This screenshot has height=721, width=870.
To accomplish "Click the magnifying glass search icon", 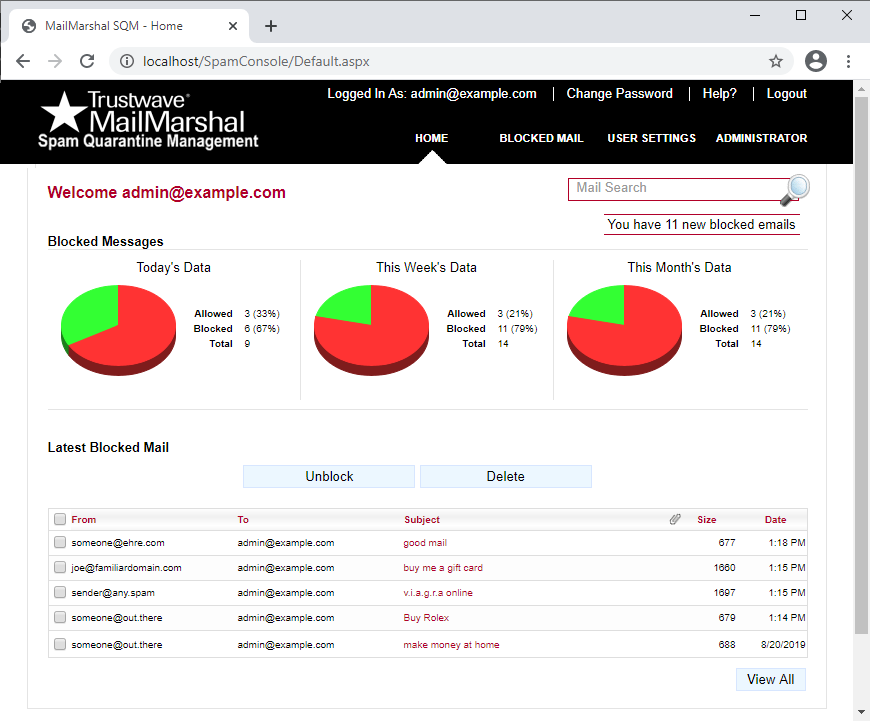I will [796, 188].
